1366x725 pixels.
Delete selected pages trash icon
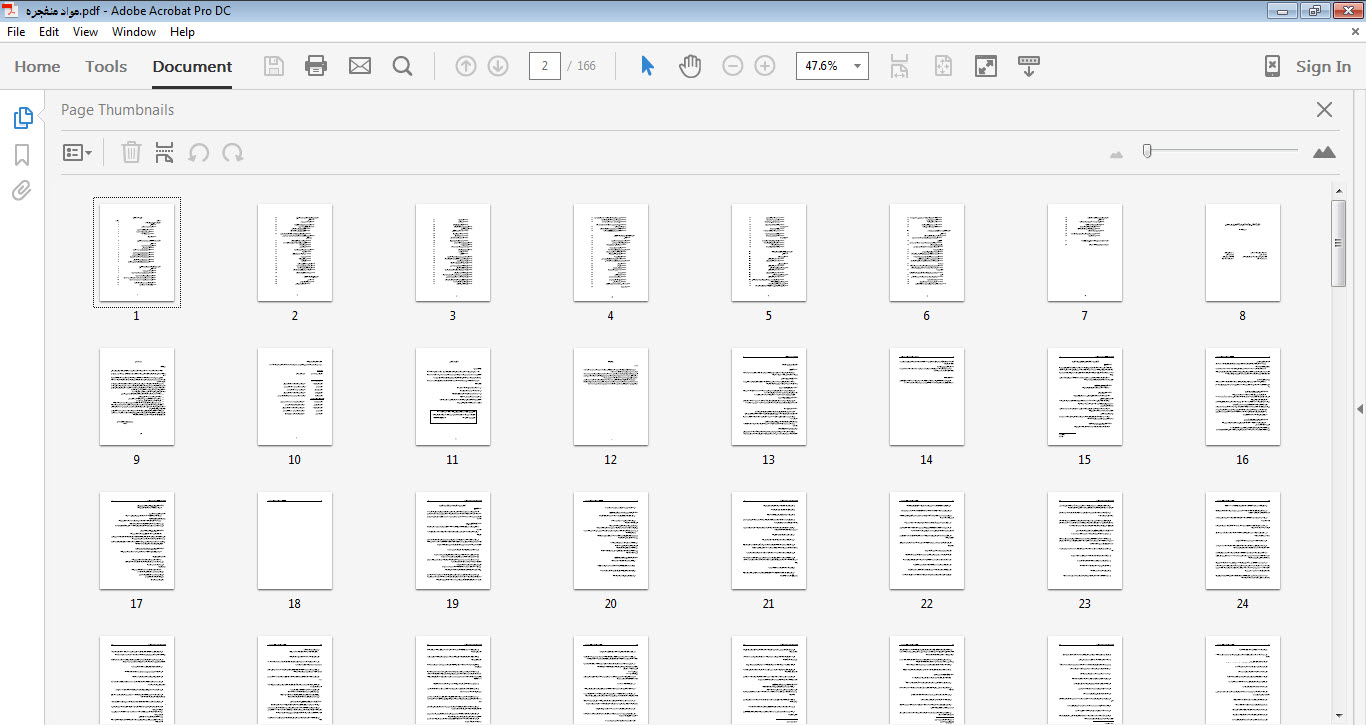tap(131, 152)
